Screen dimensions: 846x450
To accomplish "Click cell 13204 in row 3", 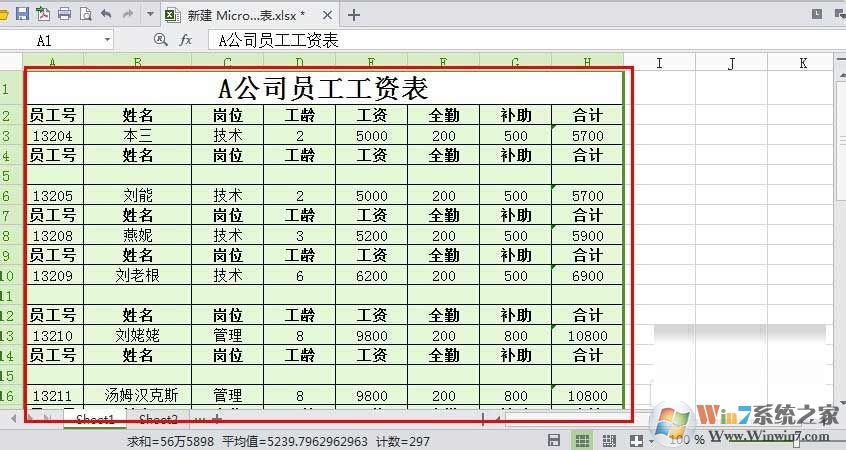I will pos(53,135).
